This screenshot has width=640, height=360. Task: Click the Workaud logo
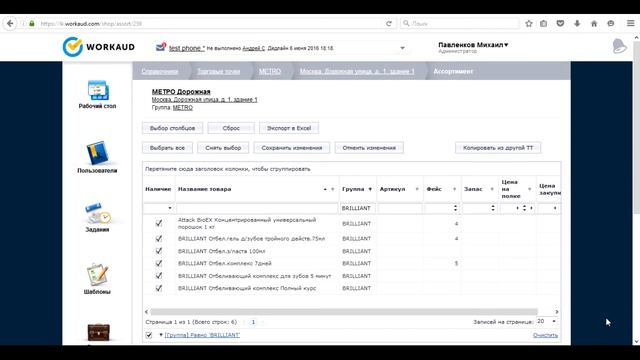point(99,47)
